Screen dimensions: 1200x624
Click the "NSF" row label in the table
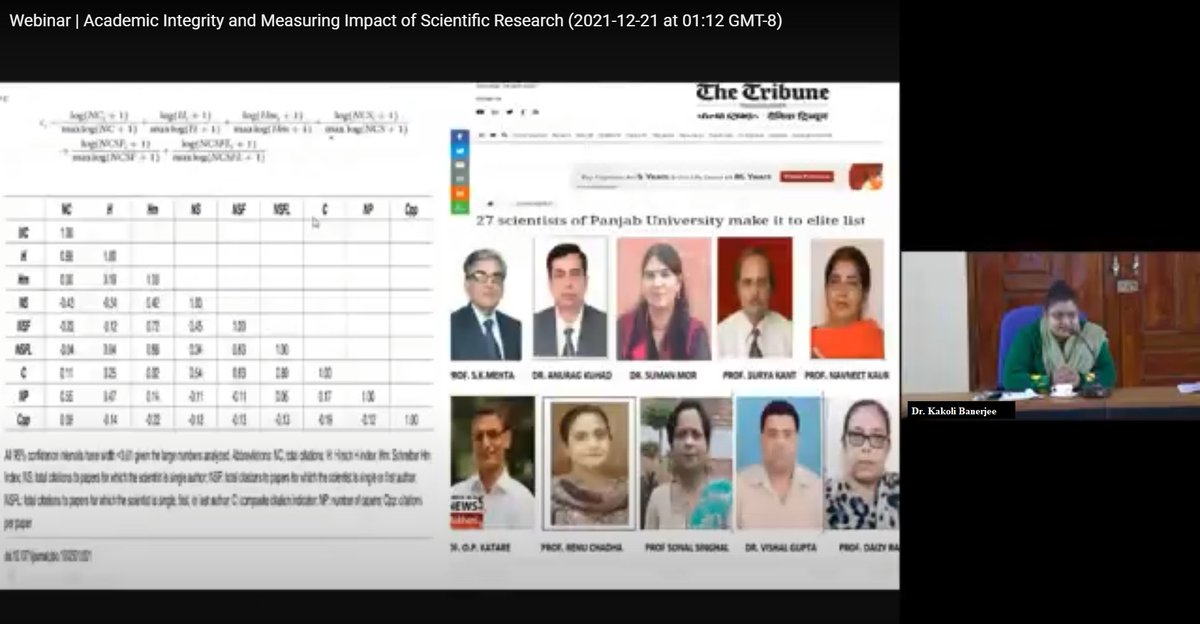(23, 325)
